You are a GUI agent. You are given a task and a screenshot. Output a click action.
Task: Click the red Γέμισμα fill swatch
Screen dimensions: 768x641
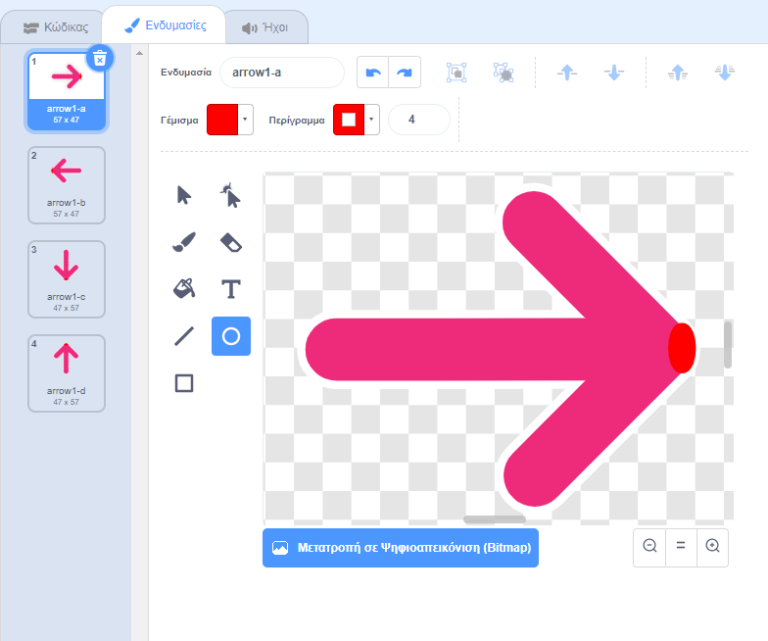222,119
